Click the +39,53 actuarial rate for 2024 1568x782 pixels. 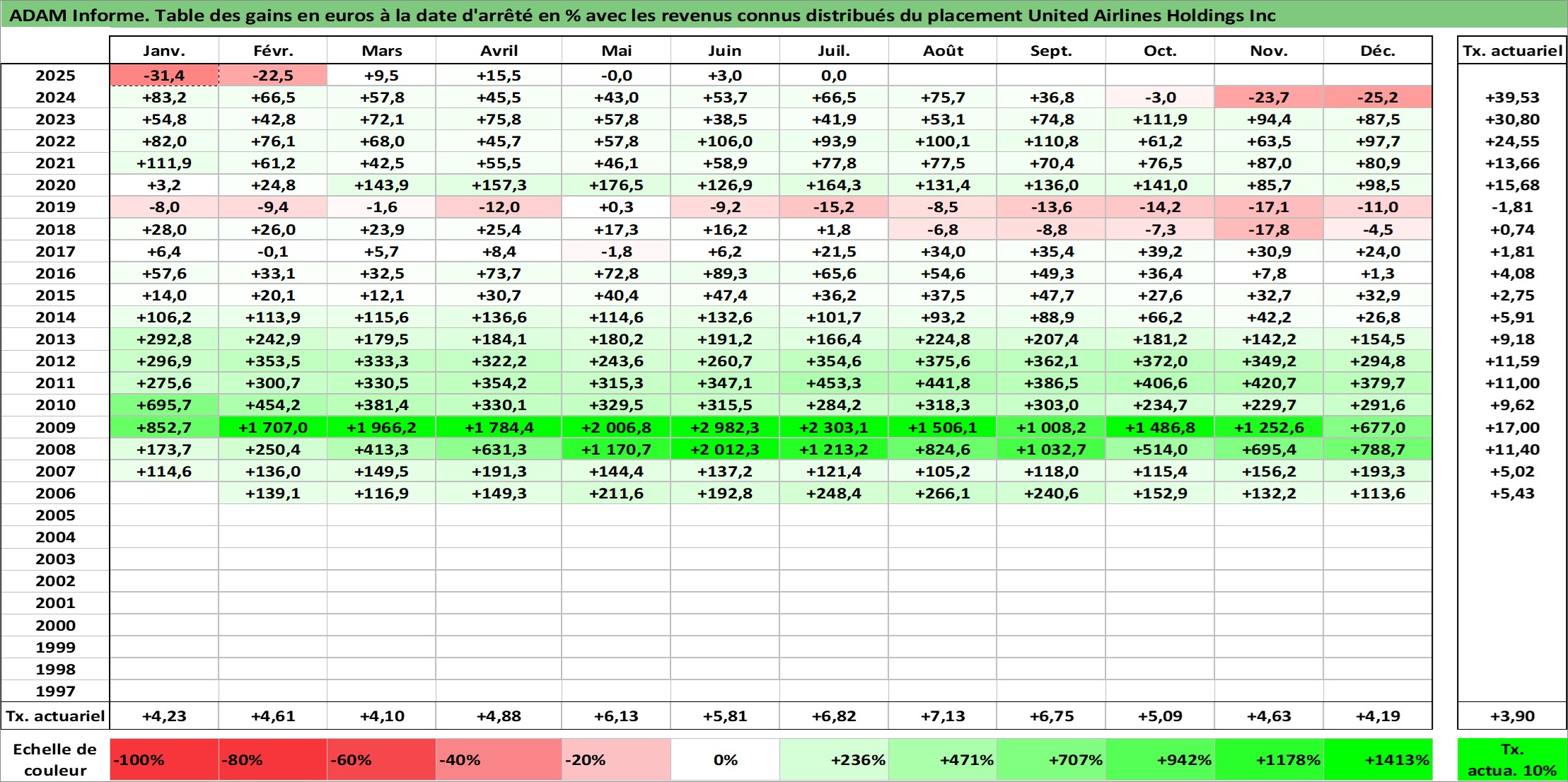[x=1512, y=97]
